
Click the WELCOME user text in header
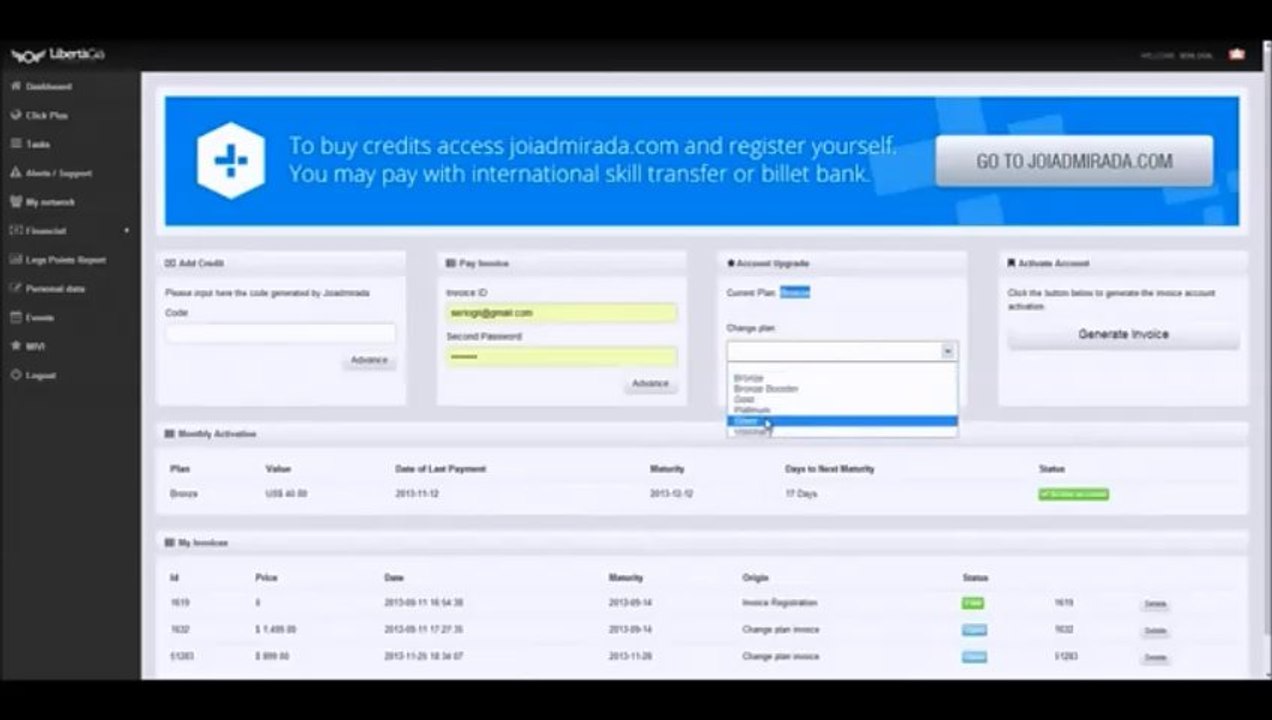1176,55
